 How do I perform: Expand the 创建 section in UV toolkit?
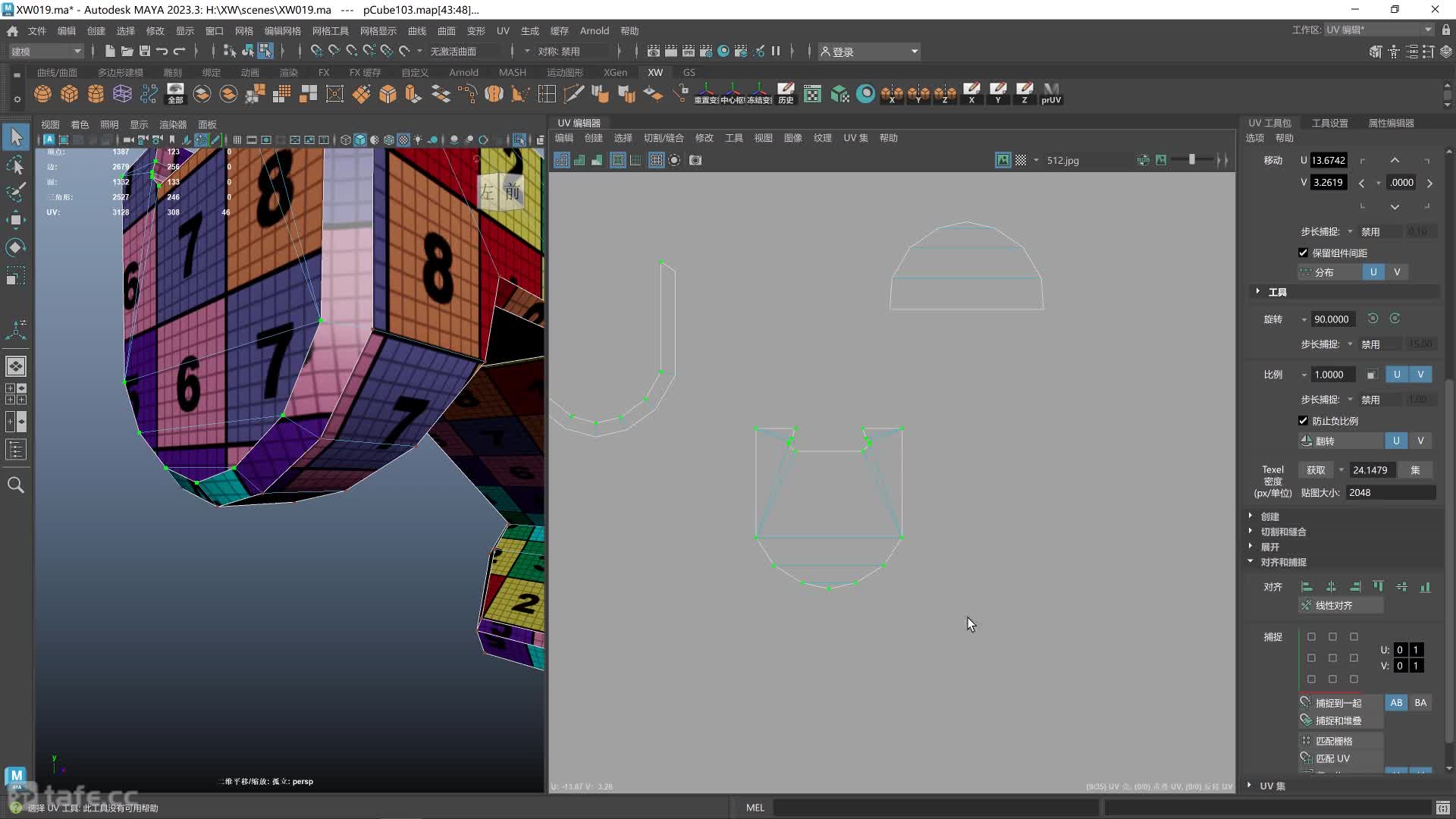[x=1269, y=516]
